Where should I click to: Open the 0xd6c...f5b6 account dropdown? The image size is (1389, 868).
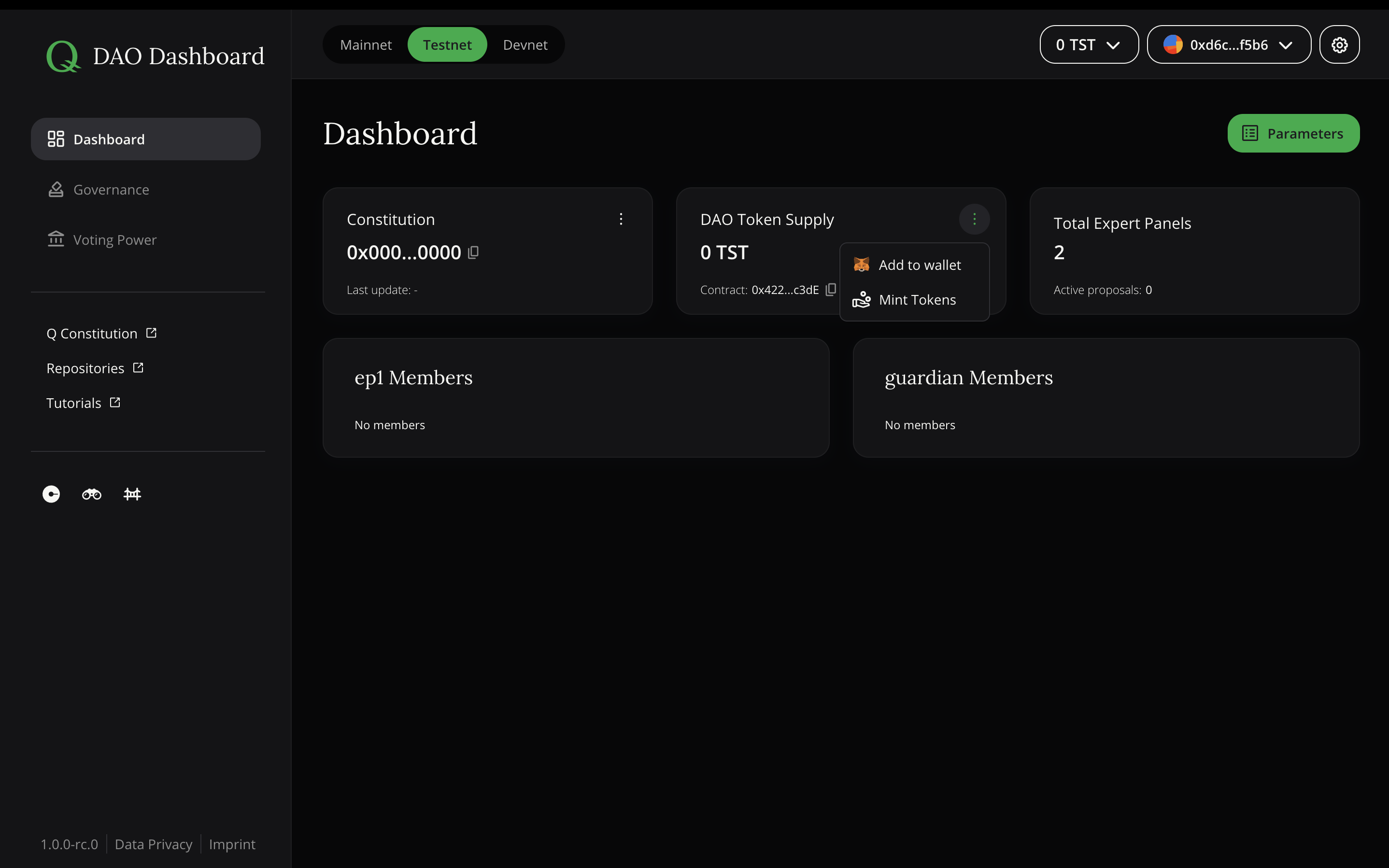1228,44
